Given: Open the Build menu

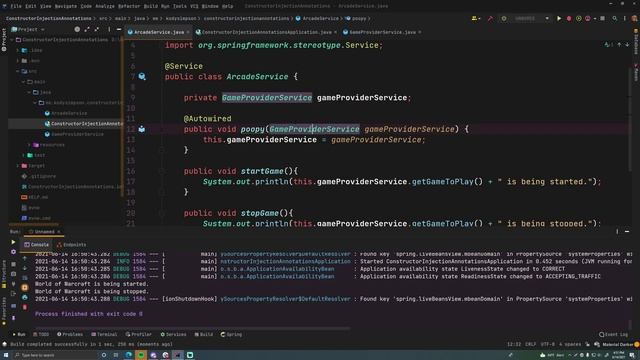Looking at the screenshot, I should tap(151, 6).
